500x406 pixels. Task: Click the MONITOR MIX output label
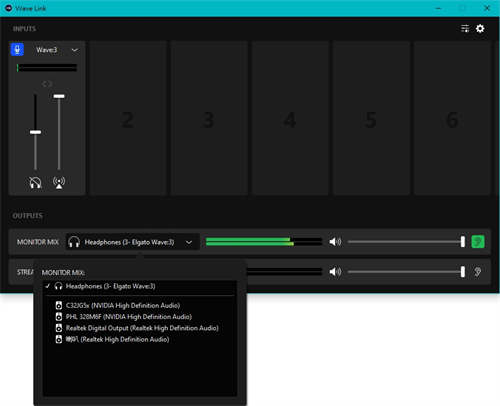(38, 242)
